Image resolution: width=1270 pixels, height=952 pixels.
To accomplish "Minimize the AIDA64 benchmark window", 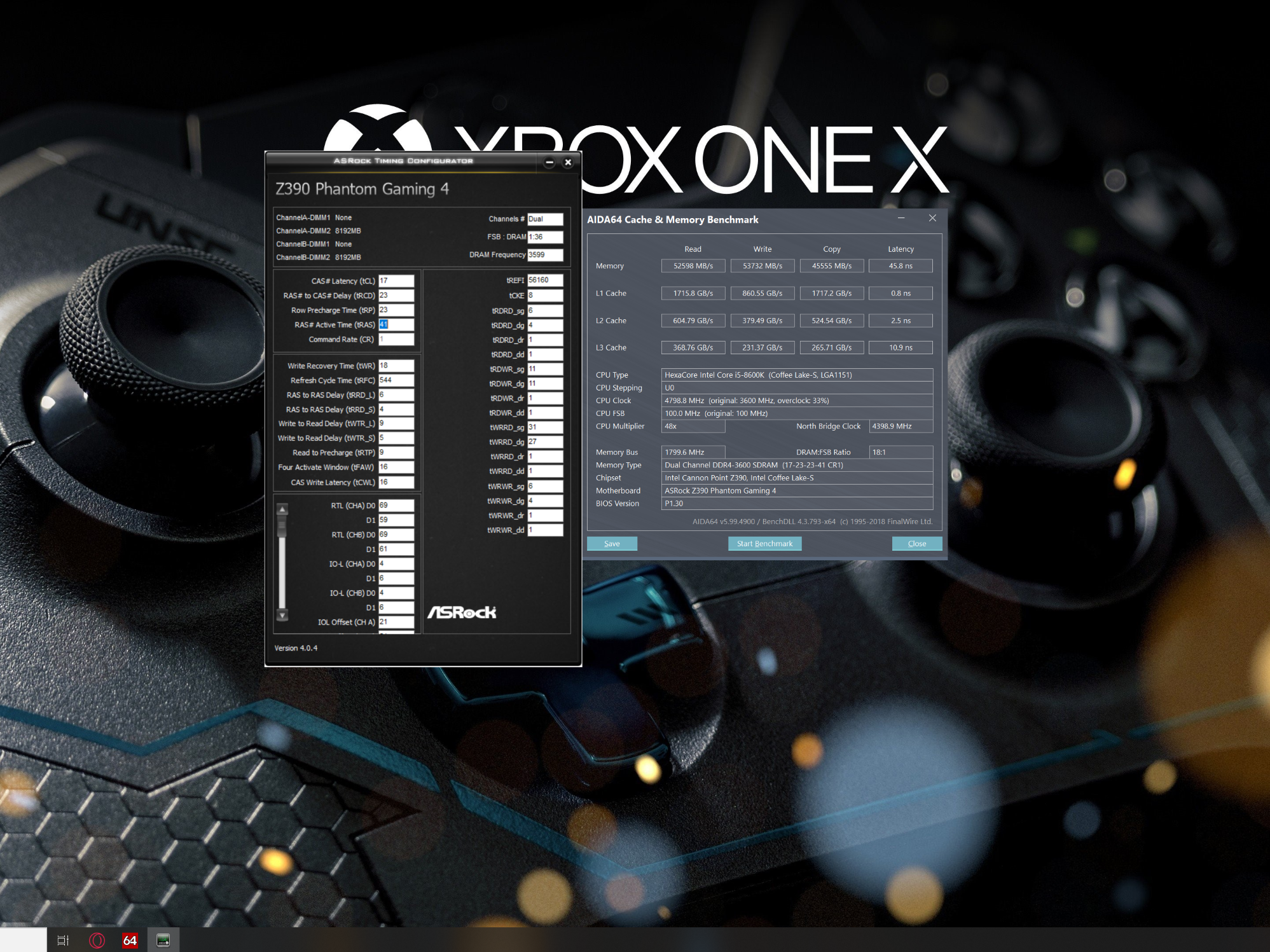I will [x=901, y=218].
